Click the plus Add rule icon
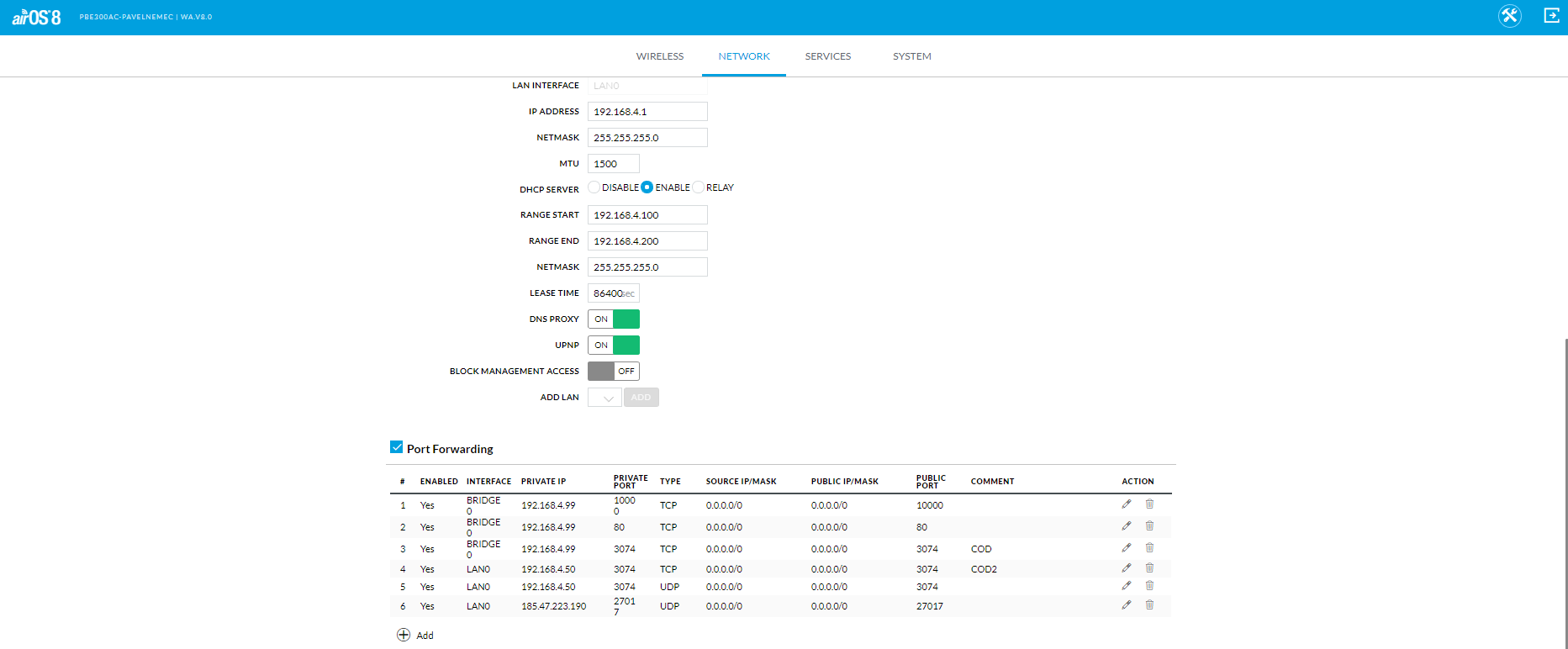Screen dimensions: 1568x649 tap(404, 635)
